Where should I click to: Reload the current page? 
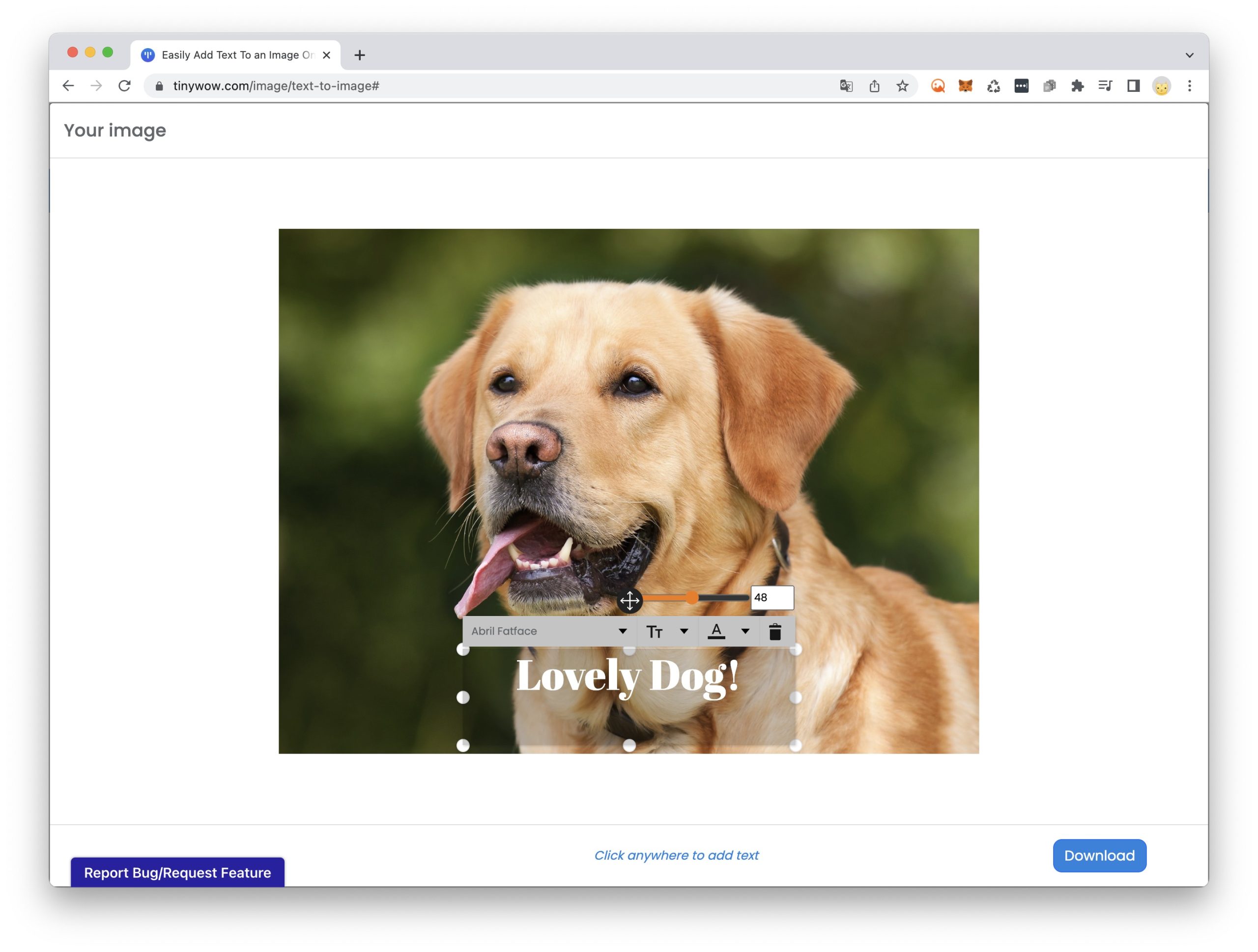[x=124, y=86]
